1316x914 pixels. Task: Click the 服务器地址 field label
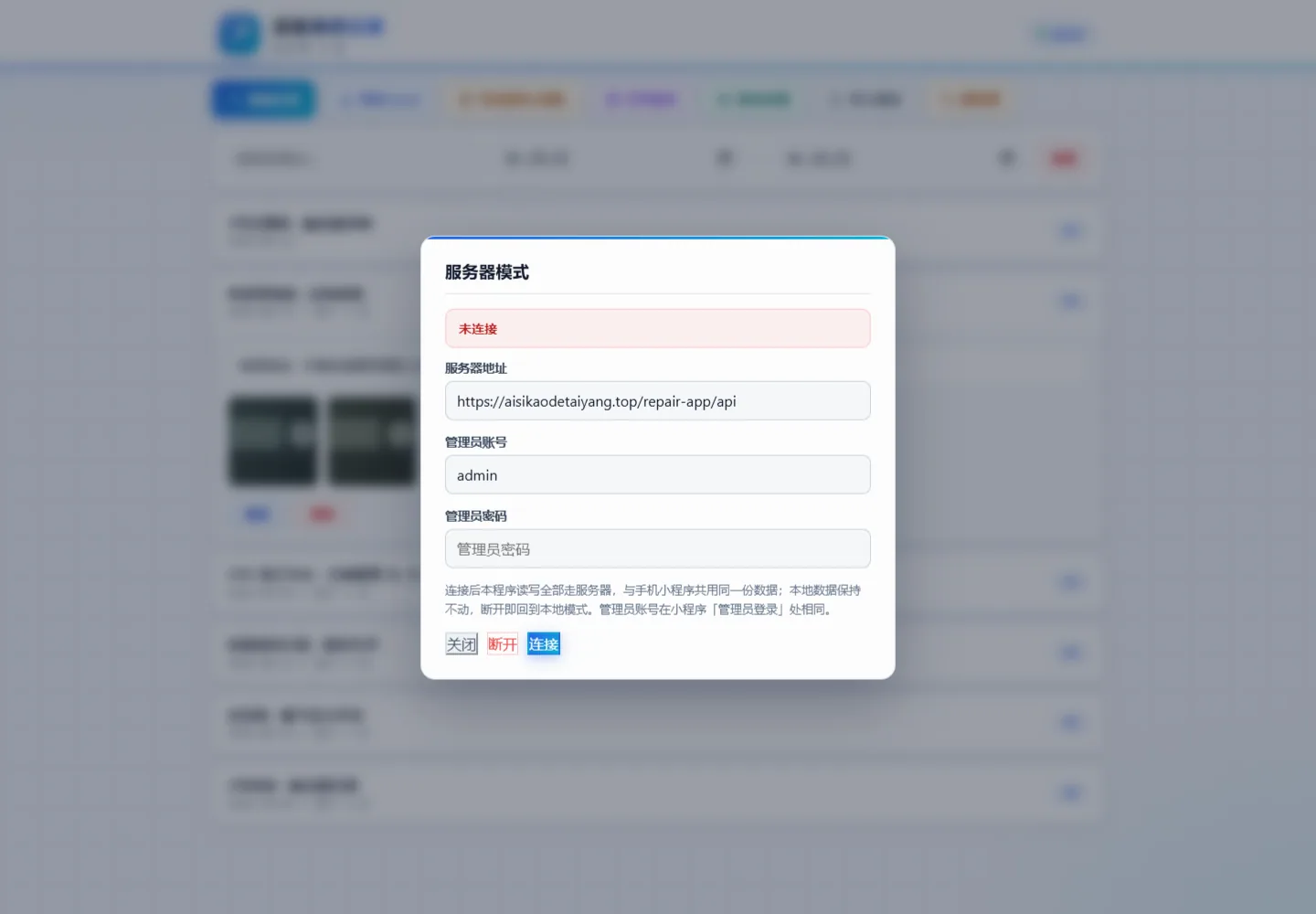pos(476,368)
